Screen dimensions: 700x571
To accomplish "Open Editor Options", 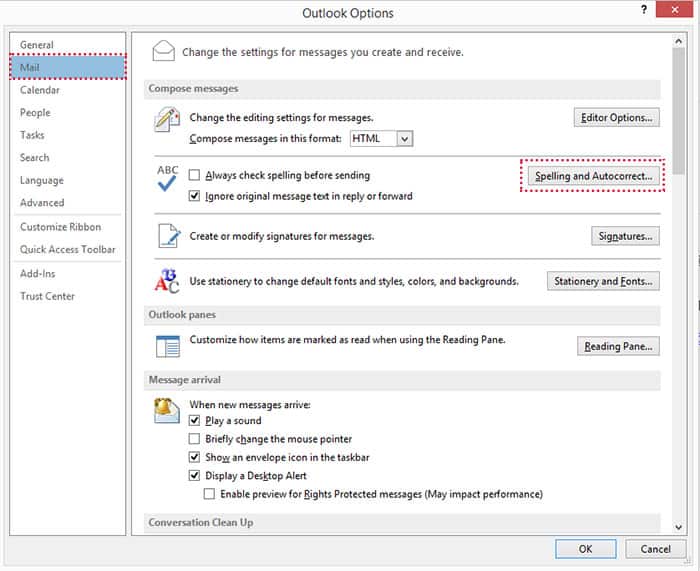I will pos(617,117).
